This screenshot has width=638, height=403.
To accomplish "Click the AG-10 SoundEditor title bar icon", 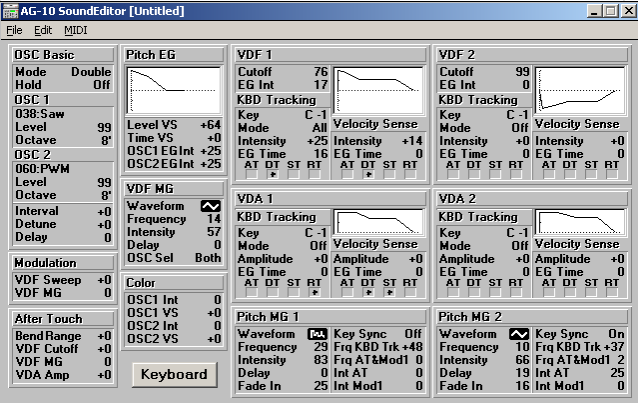I will point(10,11).
